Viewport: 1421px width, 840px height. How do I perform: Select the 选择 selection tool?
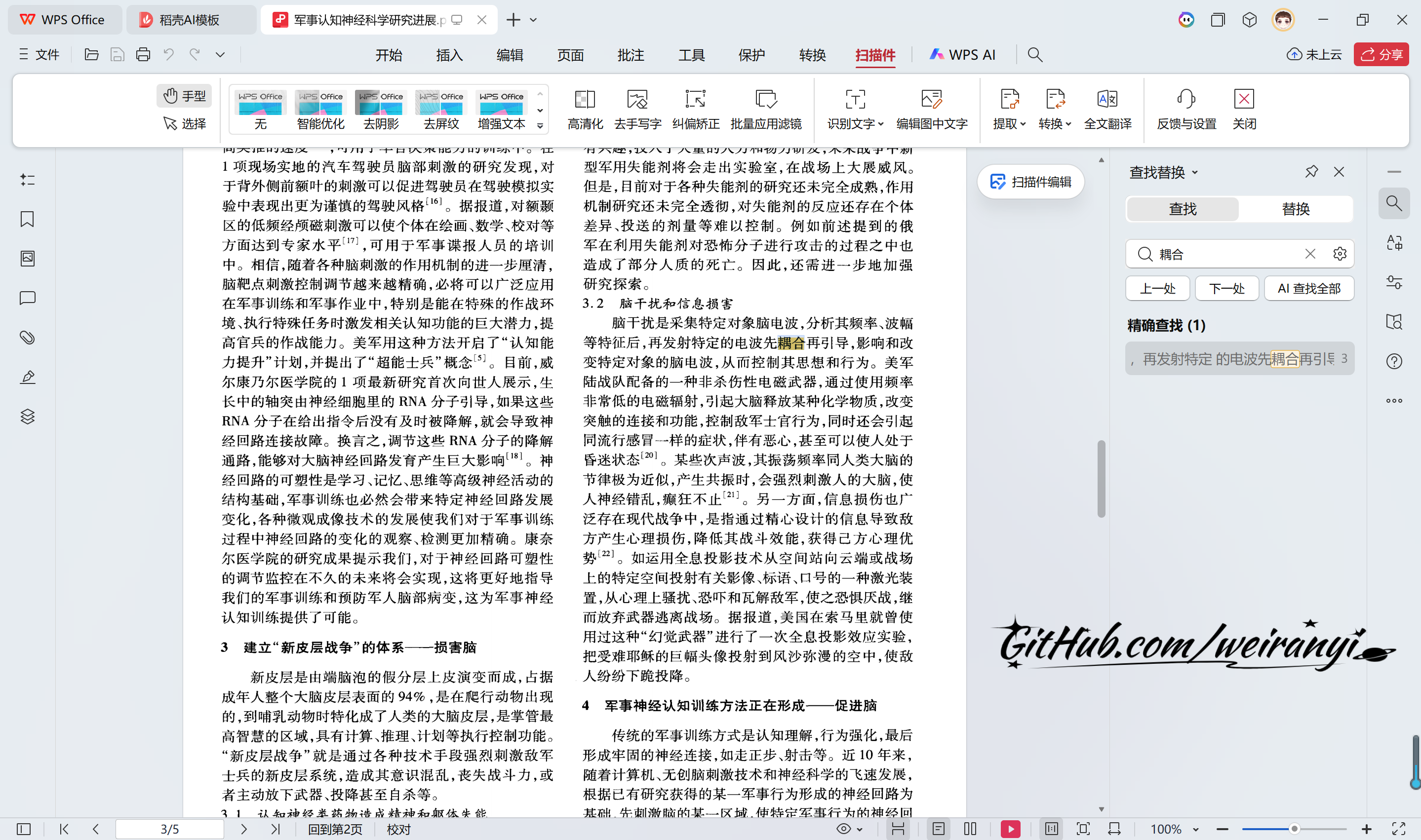[185, 123]
